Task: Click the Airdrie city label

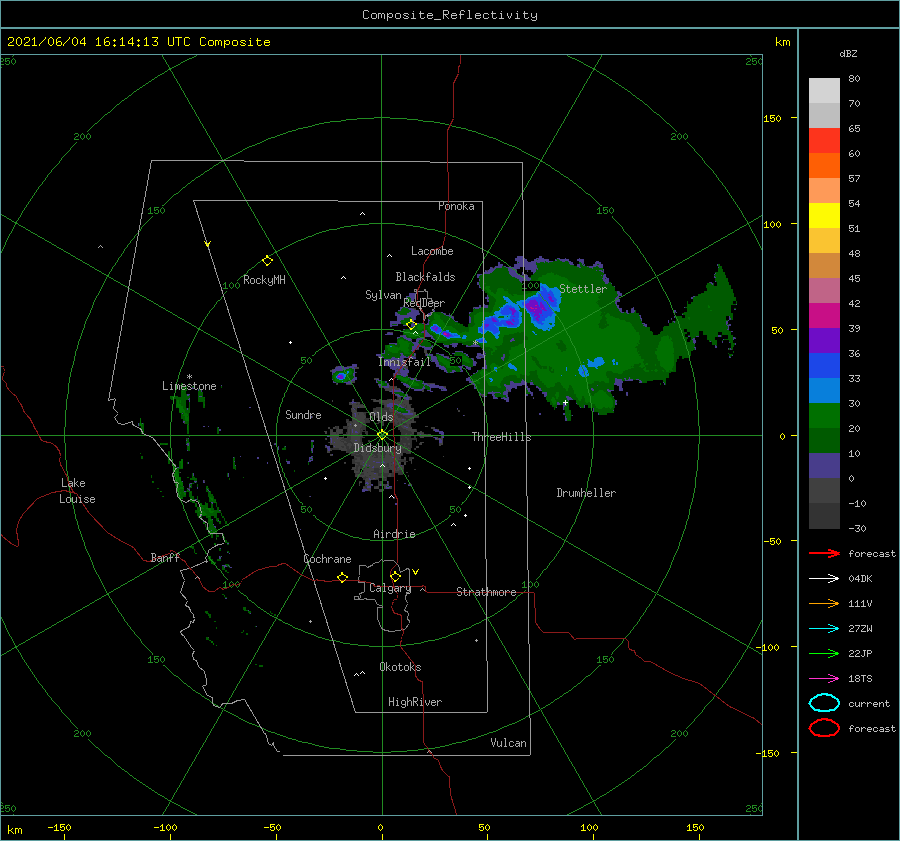Action: coord(394,534)
